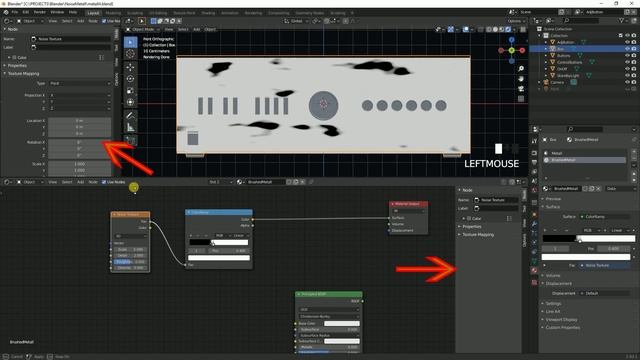Click the green Y axis on navigation gizmo

[x=511, y=50]
